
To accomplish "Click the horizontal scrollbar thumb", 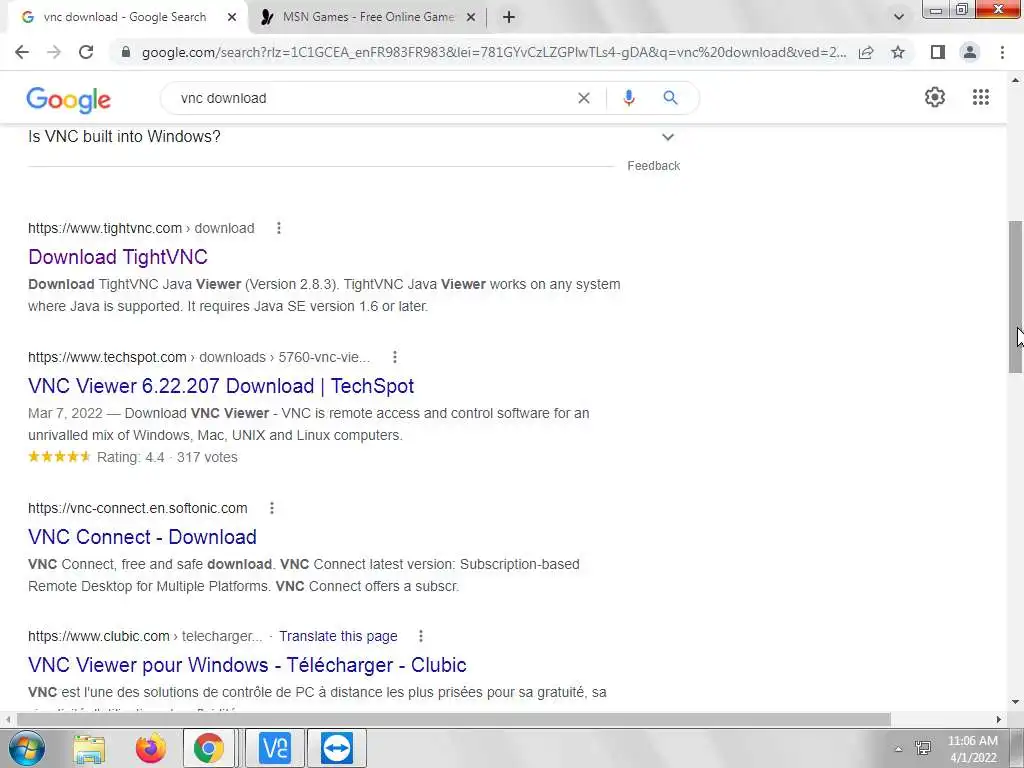I will coord(453,719).
